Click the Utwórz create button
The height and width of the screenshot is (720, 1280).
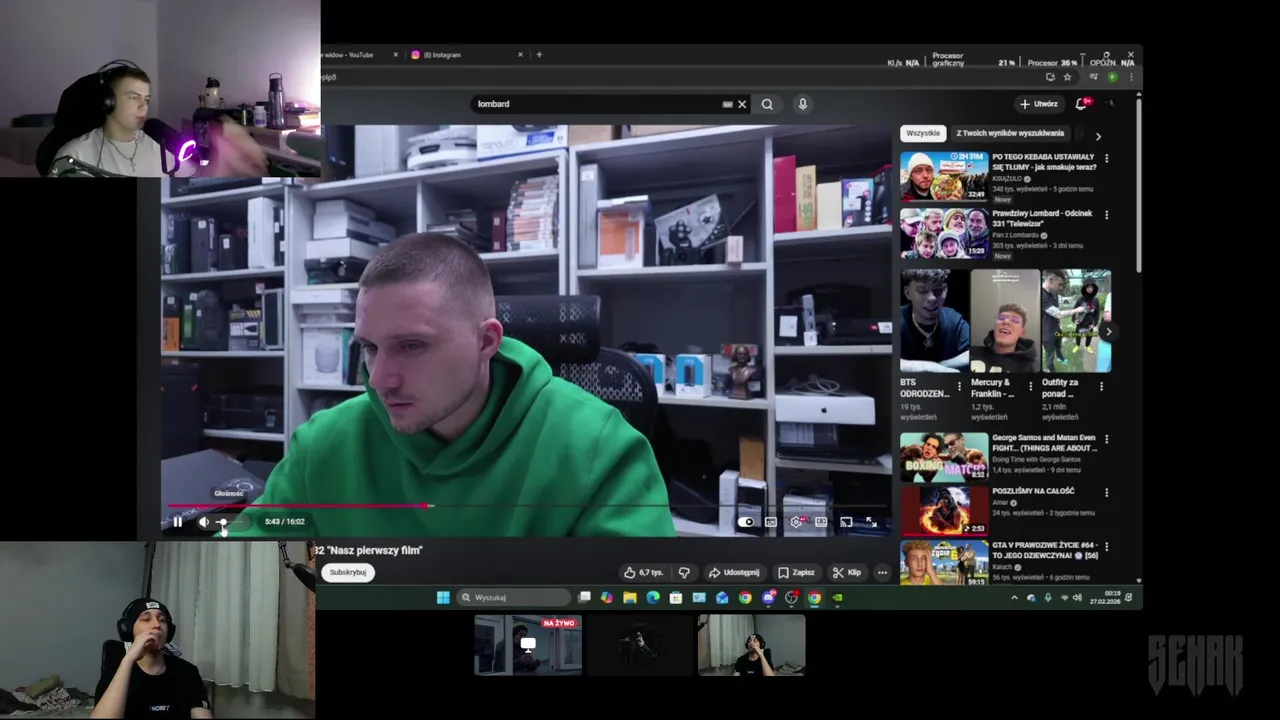coord(1039,104)
